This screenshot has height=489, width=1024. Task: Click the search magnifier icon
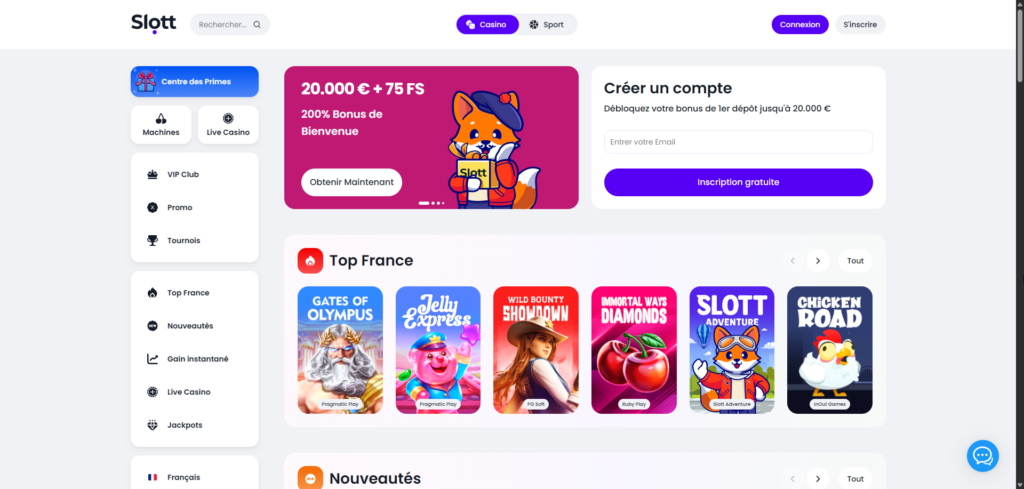(257, 25)
